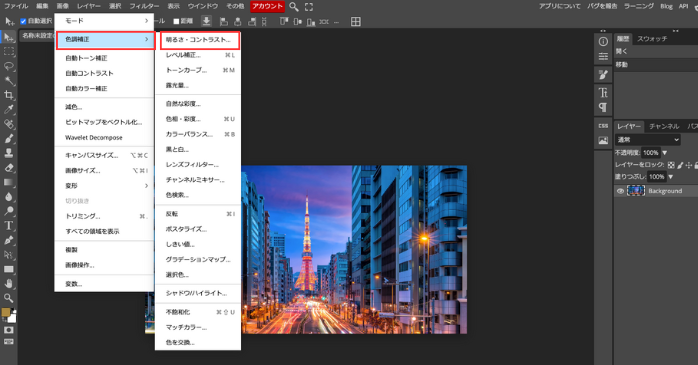The width and height of the screenshot is (698, 365).
Task: Open the Blog link
Action: coord(666,6)
